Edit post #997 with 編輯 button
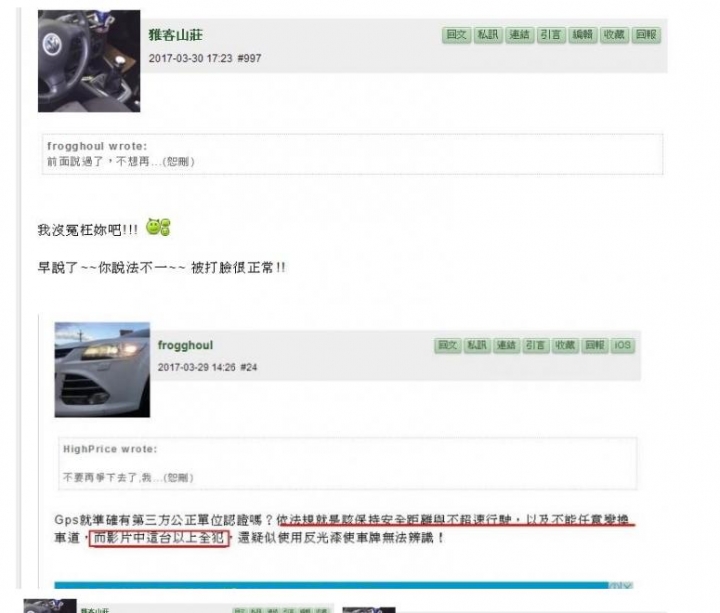This screenshot has width=720, height=613. [583, 35]
